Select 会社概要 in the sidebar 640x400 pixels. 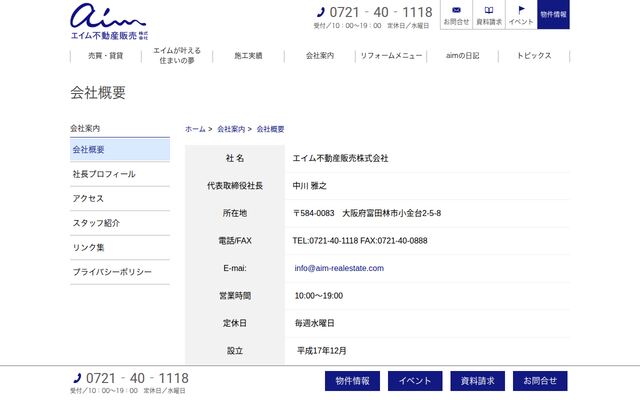[x=120, y=149]
